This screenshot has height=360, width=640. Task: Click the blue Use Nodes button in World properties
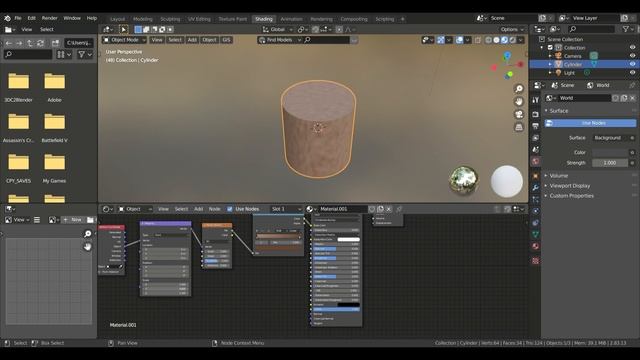591,123
